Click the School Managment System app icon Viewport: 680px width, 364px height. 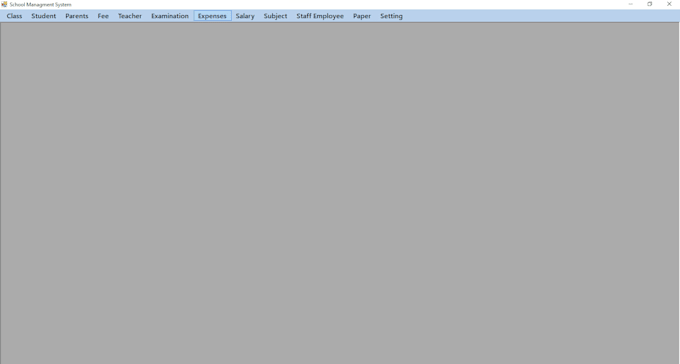[x=4, y=4]
